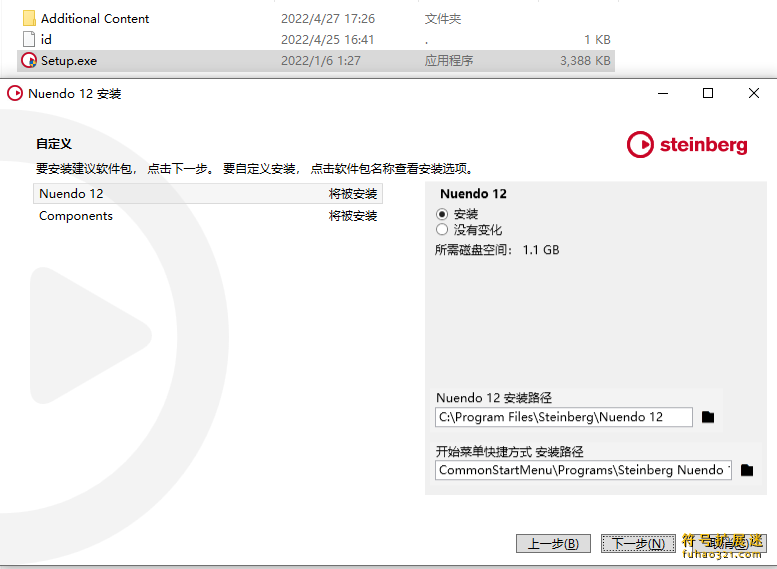Image resolution: width=777 pixels, height=569 pixels.
Task: Click the Additional Content folder icon
Action: (29, 18)
